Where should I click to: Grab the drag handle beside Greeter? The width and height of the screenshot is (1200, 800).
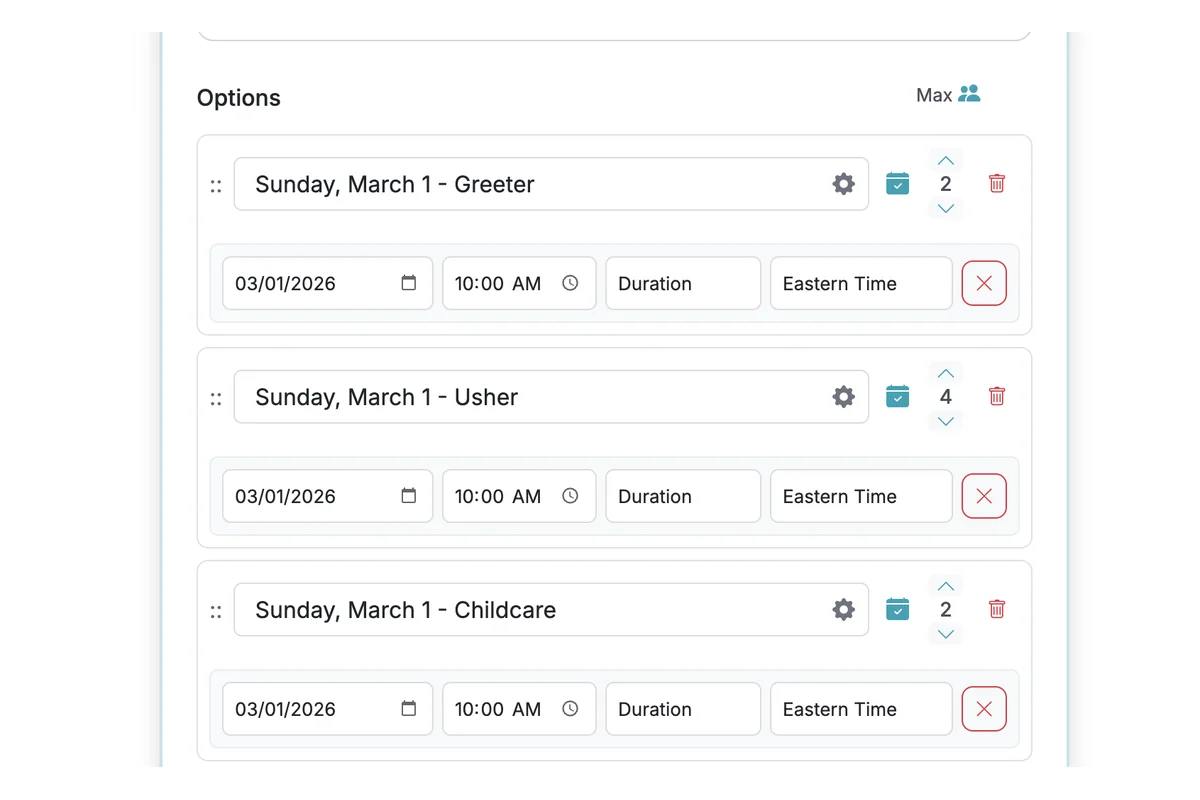click(x=216, y=185)
